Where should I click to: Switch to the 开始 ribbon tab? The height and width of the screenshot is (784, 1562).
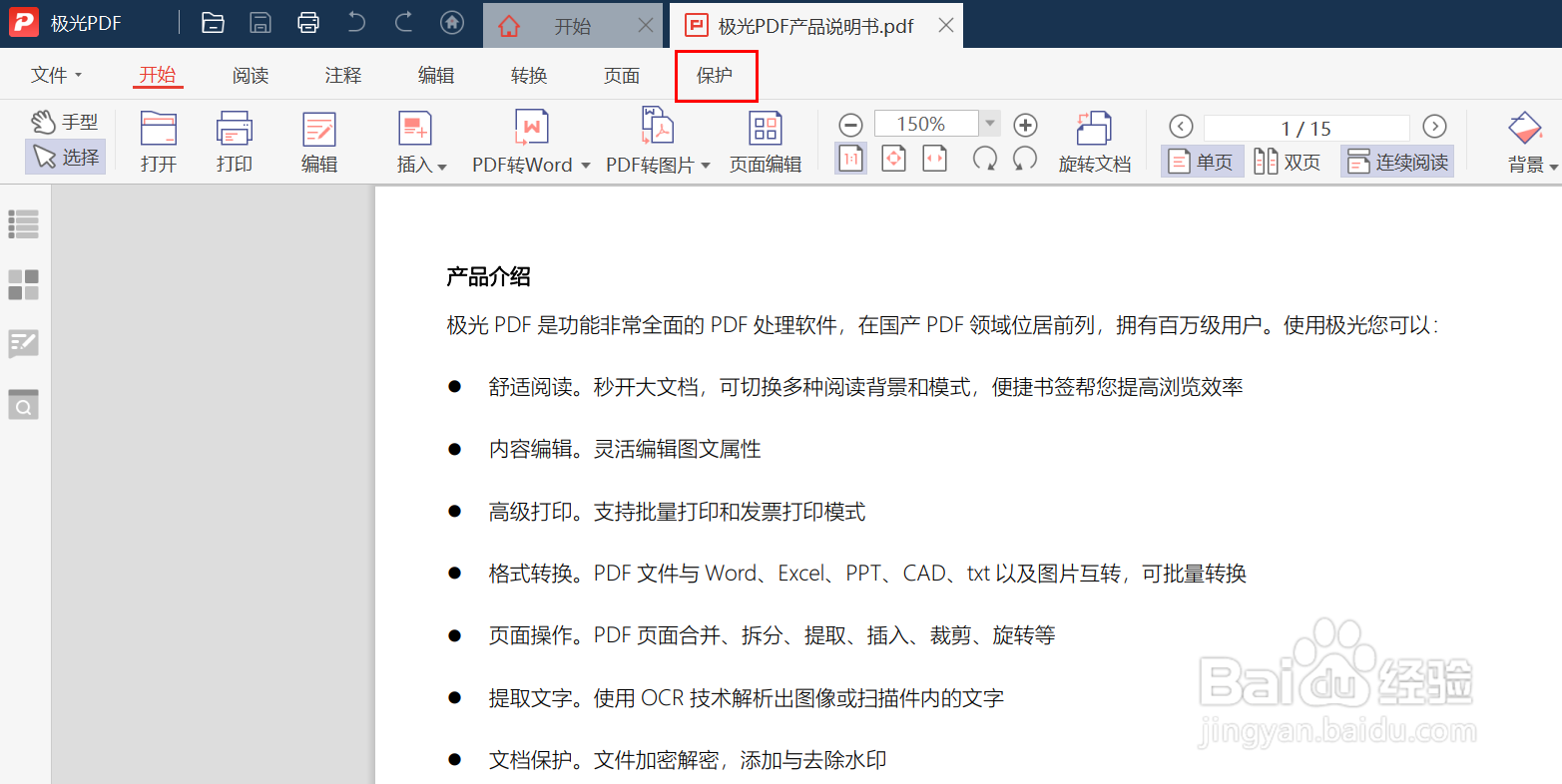point(158,75)
